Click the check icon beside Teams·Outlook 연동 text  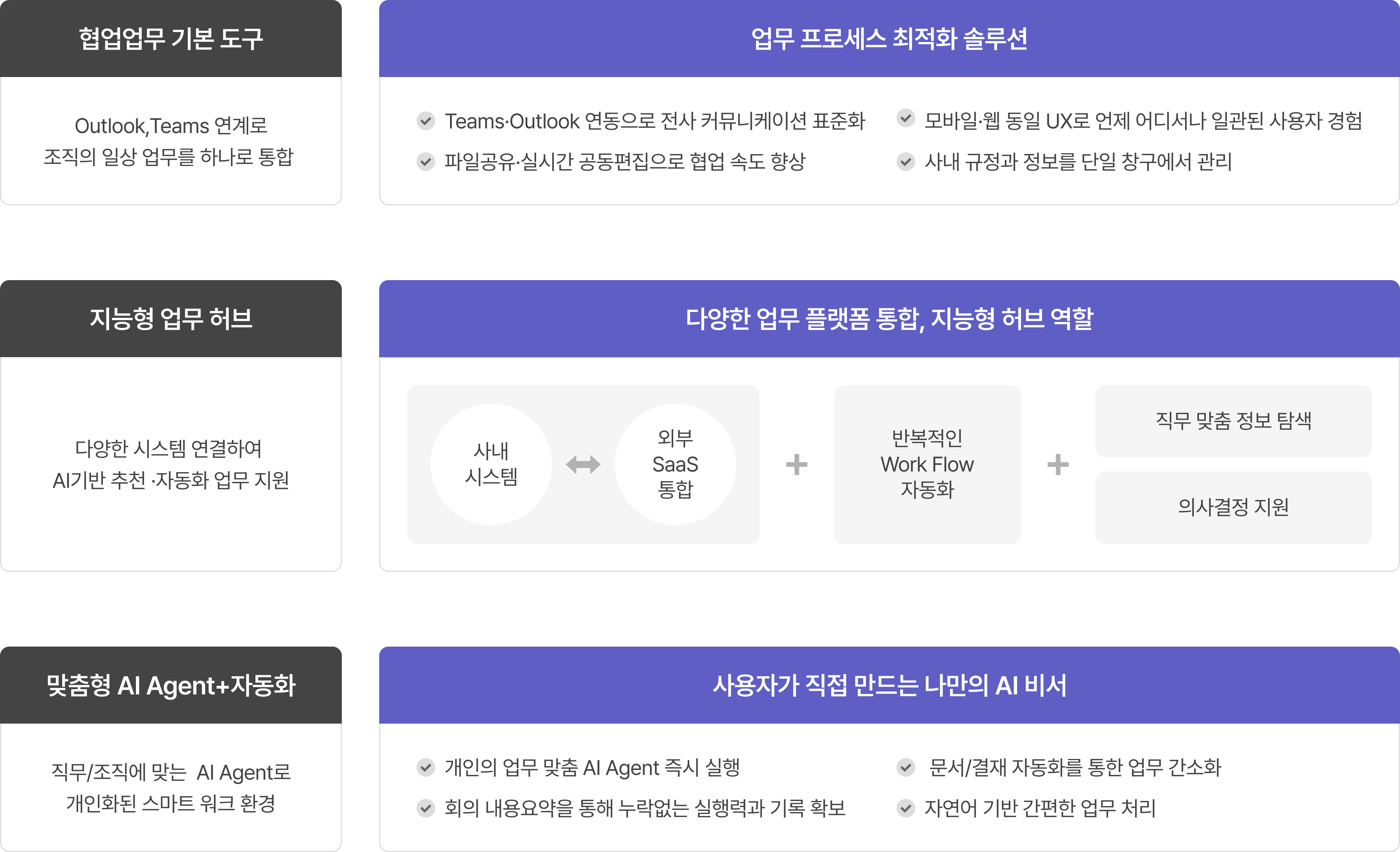click(426, 121)
